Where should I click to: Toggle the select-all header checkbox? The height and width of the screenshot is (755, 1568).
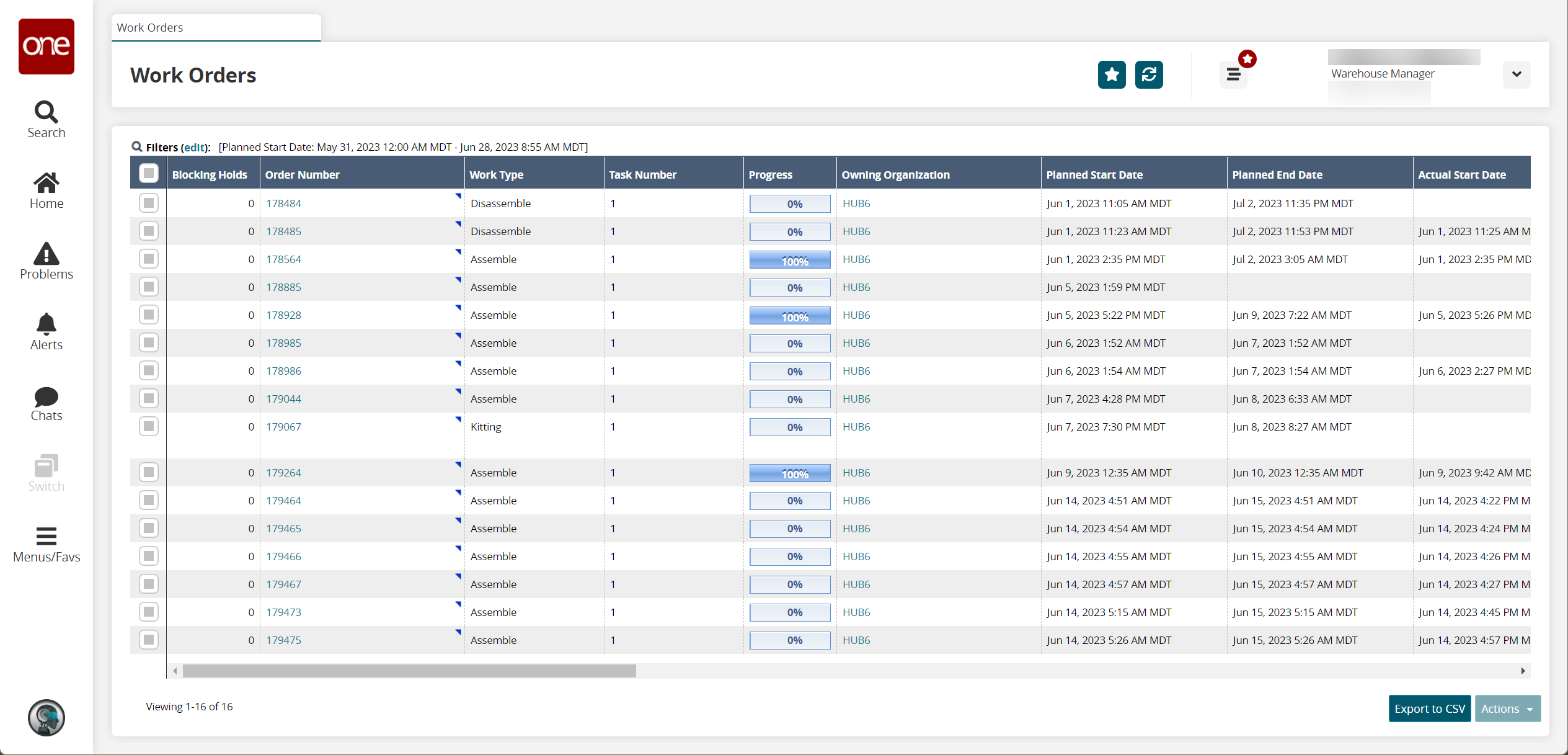[149, 174]
